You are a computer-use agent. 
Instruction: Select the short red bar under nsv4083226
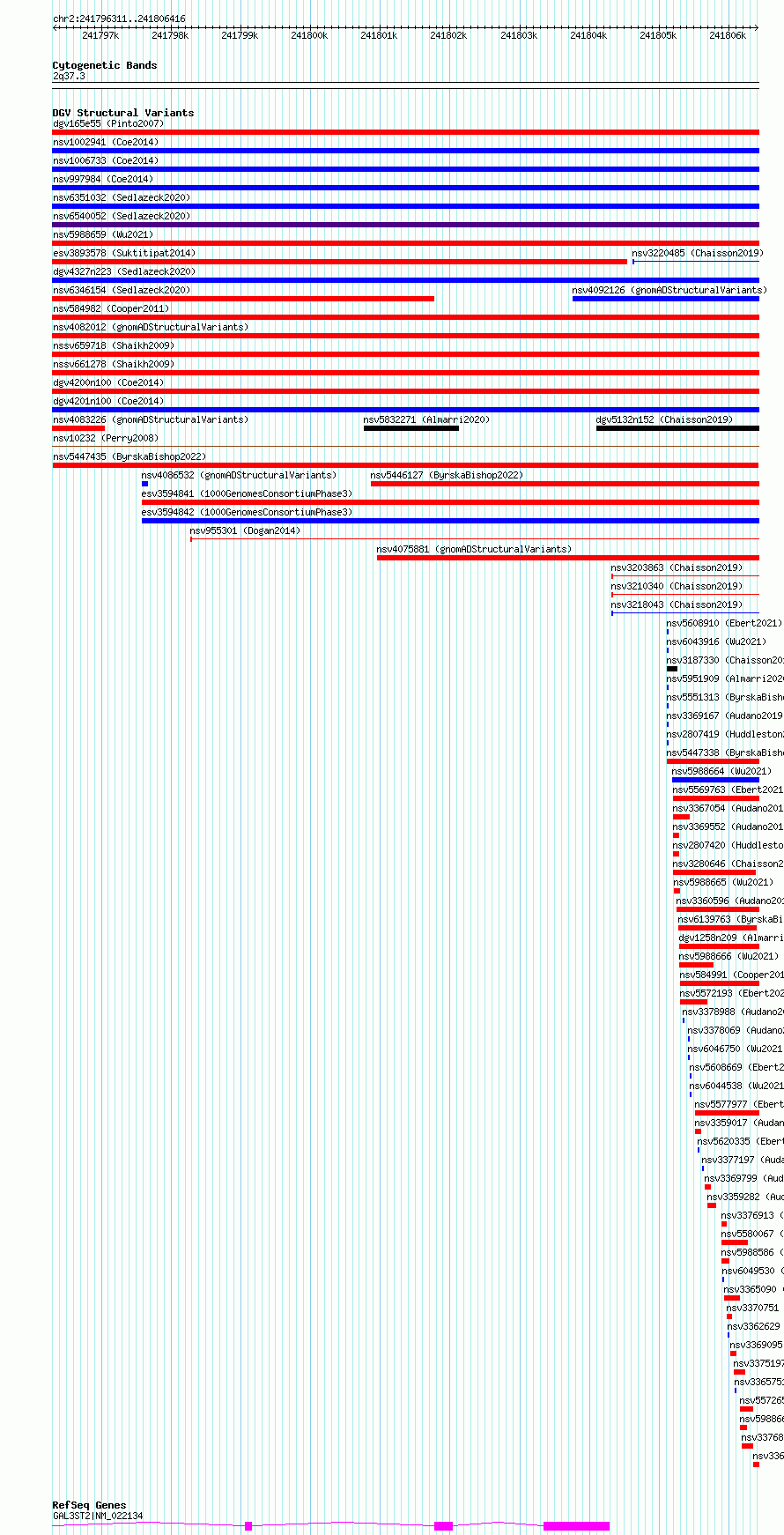(78, 428)
